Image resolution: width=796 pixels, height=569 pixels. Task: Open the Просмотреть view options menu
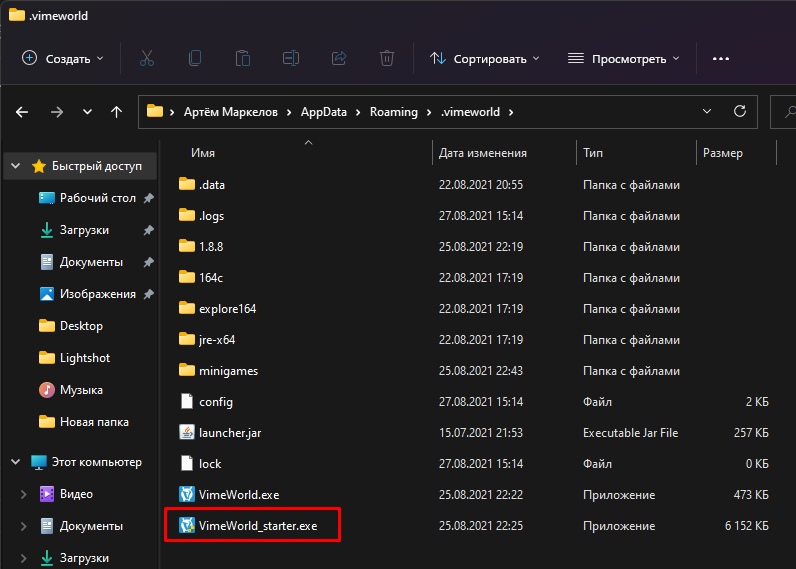[624, 59]
